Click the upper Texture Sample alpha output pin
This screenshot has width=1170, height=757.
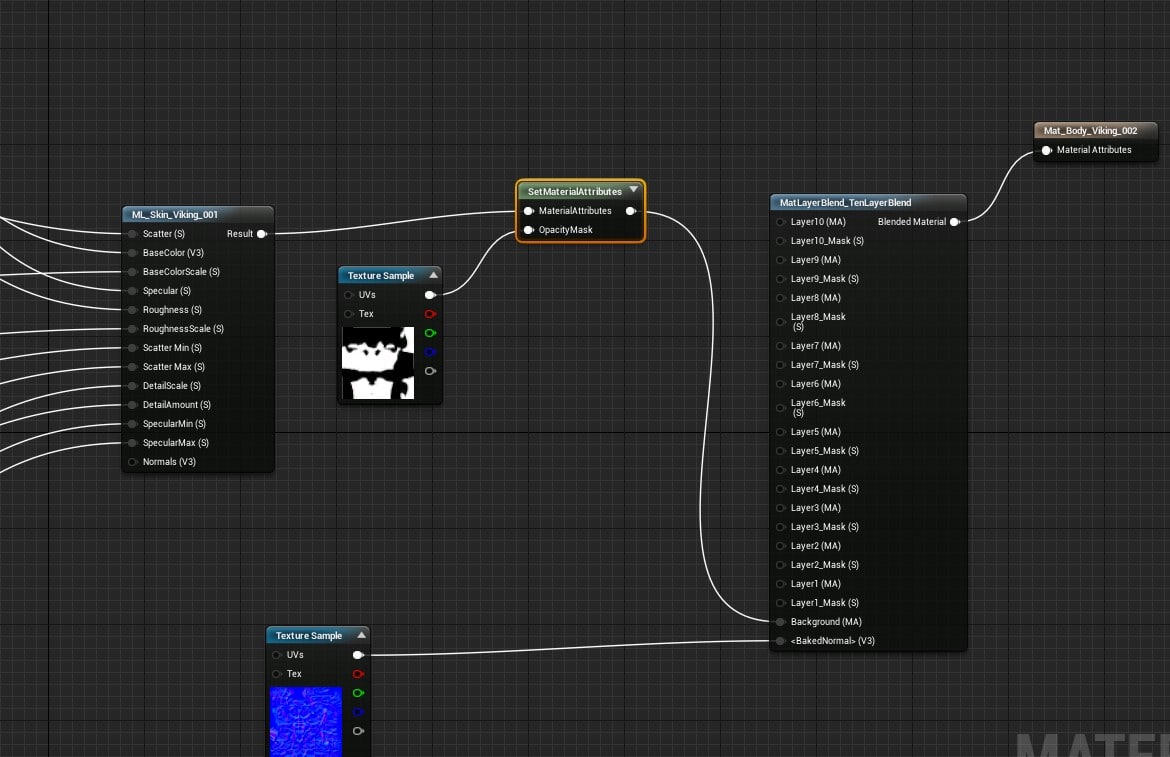pos(431,371)
